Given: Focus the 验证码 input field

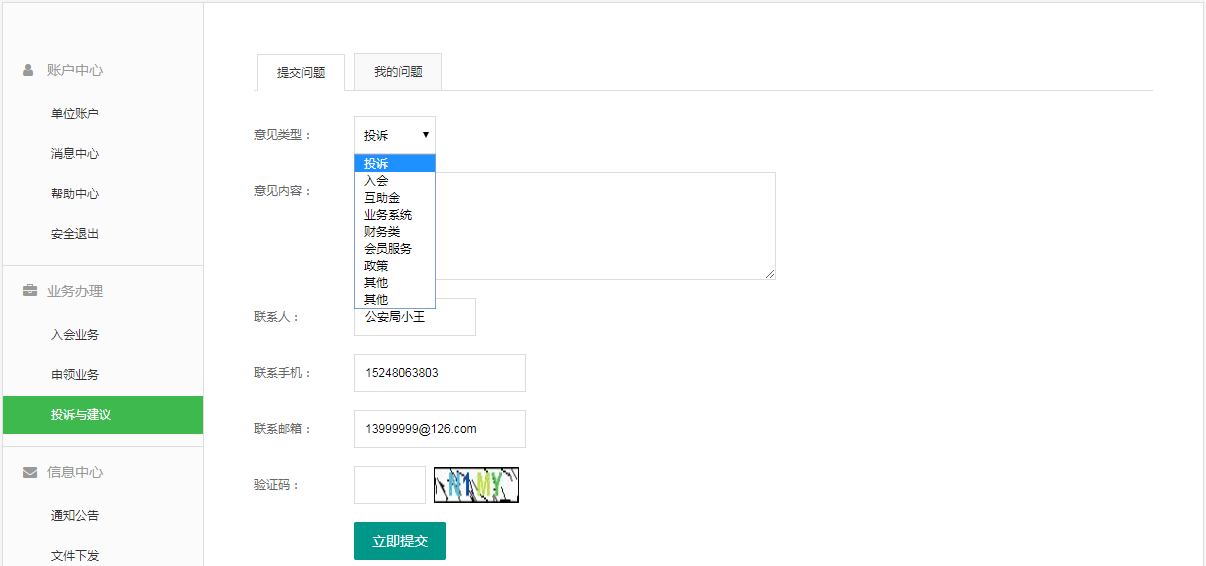Looking at the screenshot, I should (389, 485).
